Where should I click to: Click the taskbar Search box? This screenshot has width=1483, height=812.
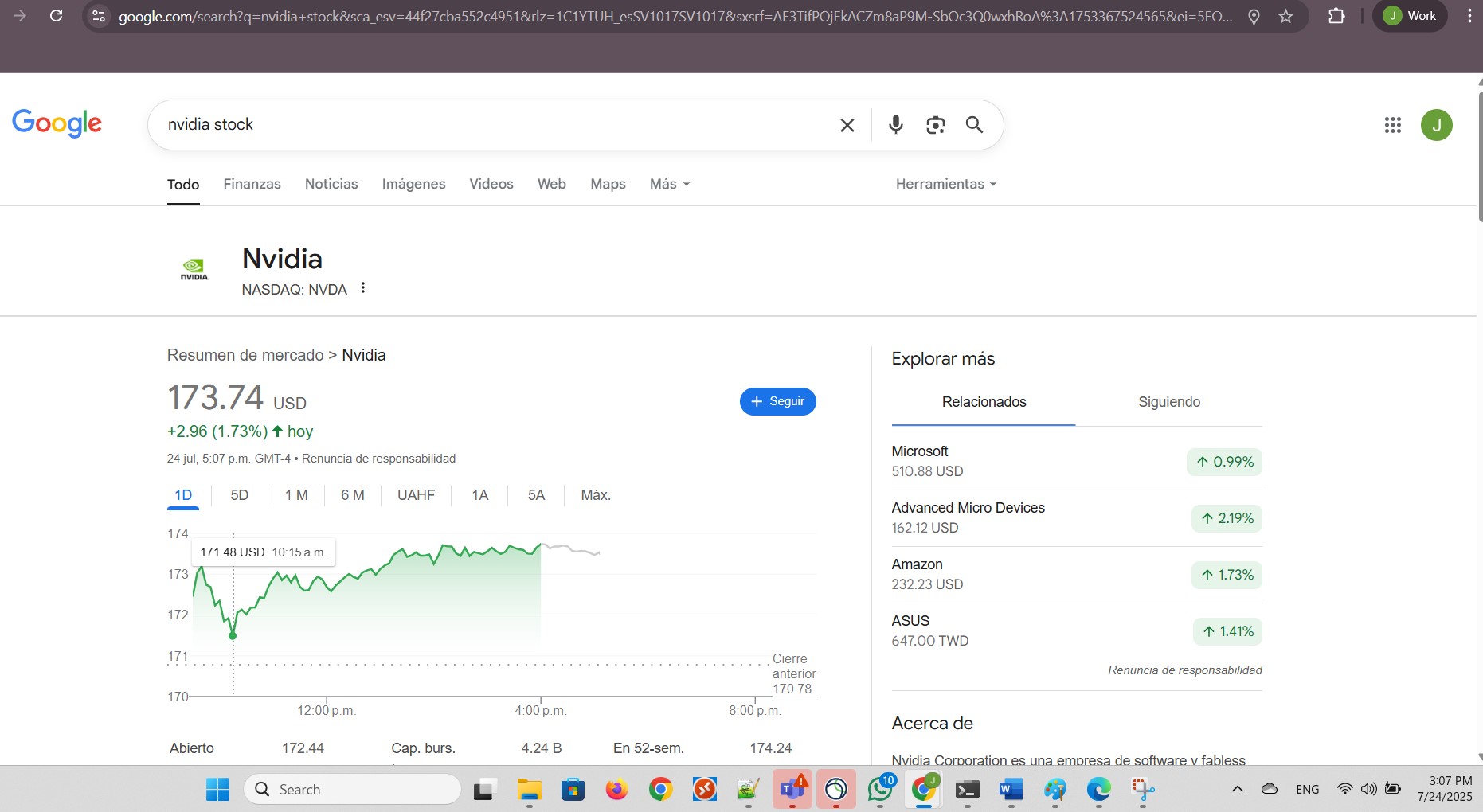pyautogui.click(x=352, y=790)
